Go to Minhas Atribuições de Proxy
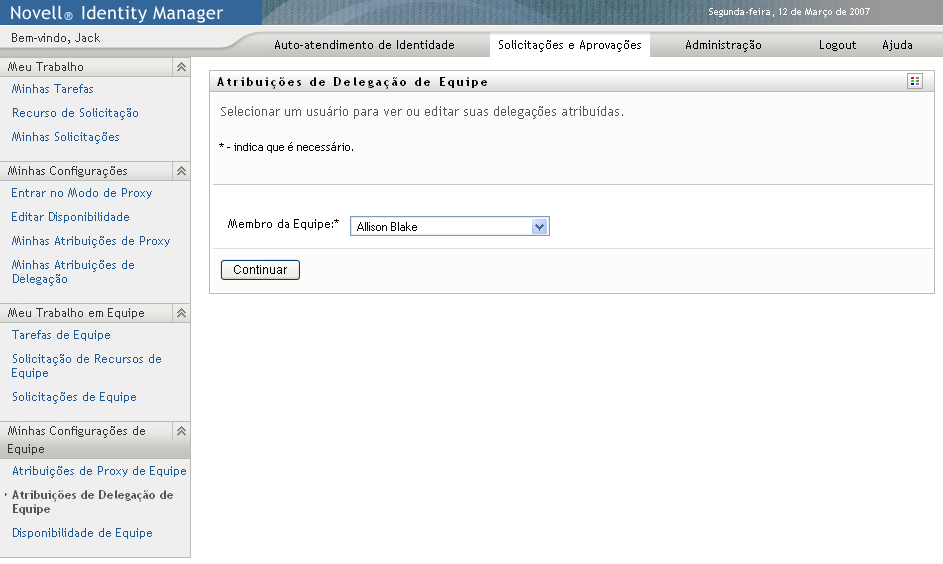The height and width of the screenshot is (564, 943). (x=91, y=241)
